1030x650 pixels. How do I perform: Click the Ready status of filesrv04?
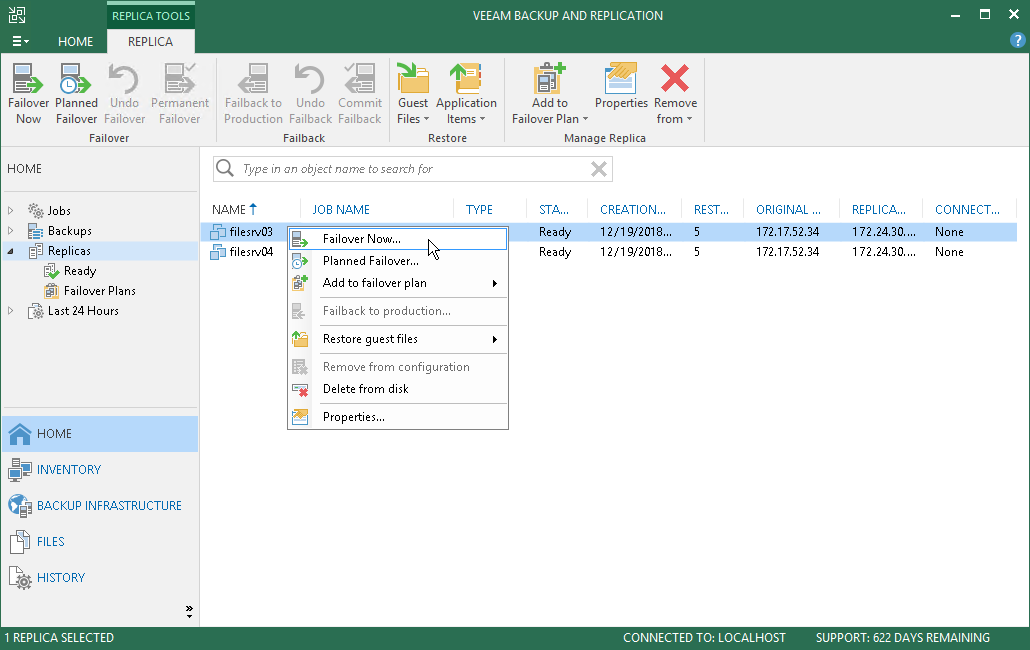[x=555, y=251]
